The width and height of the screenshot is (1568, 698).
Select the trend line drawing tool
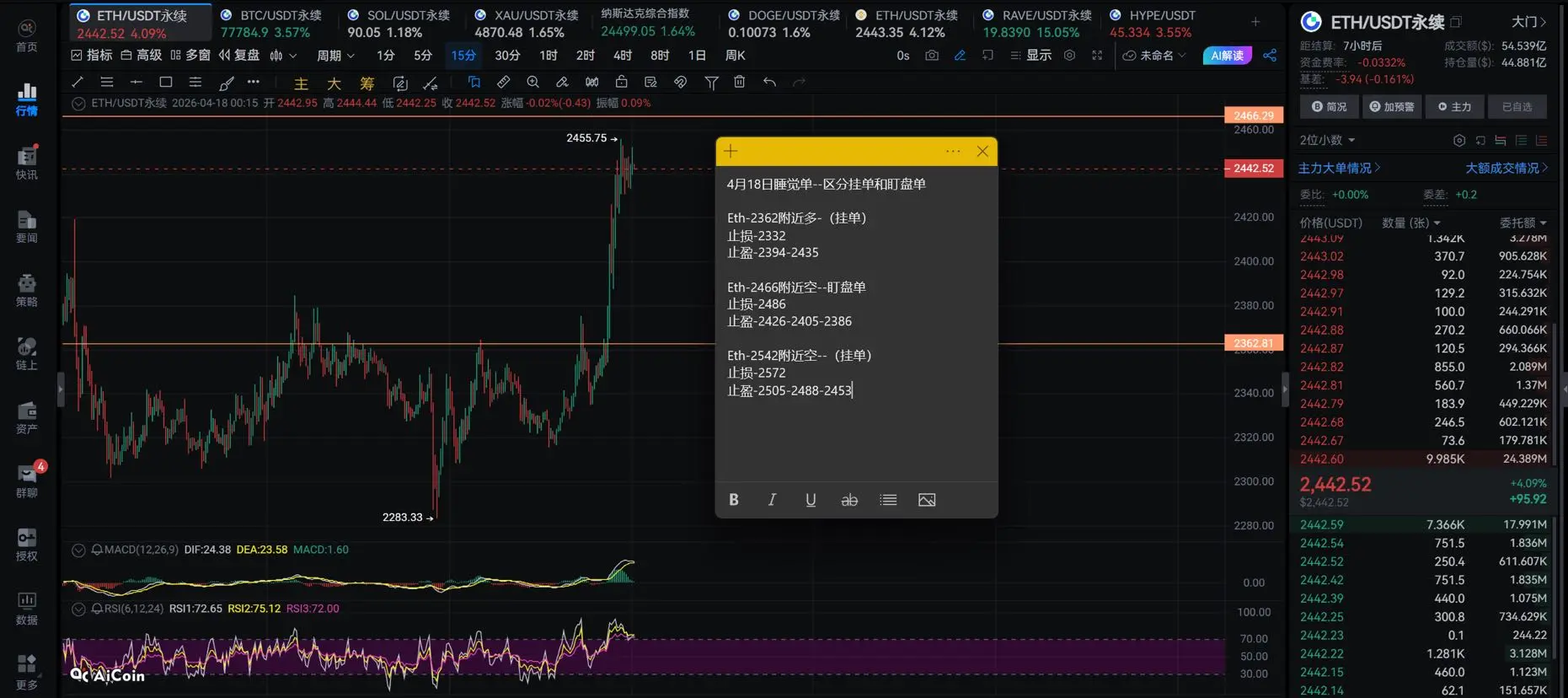tap(78, 82)
